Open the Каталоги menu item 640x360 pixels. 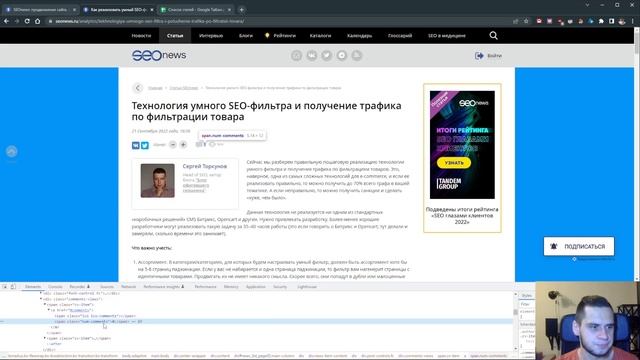click(320, 36)
